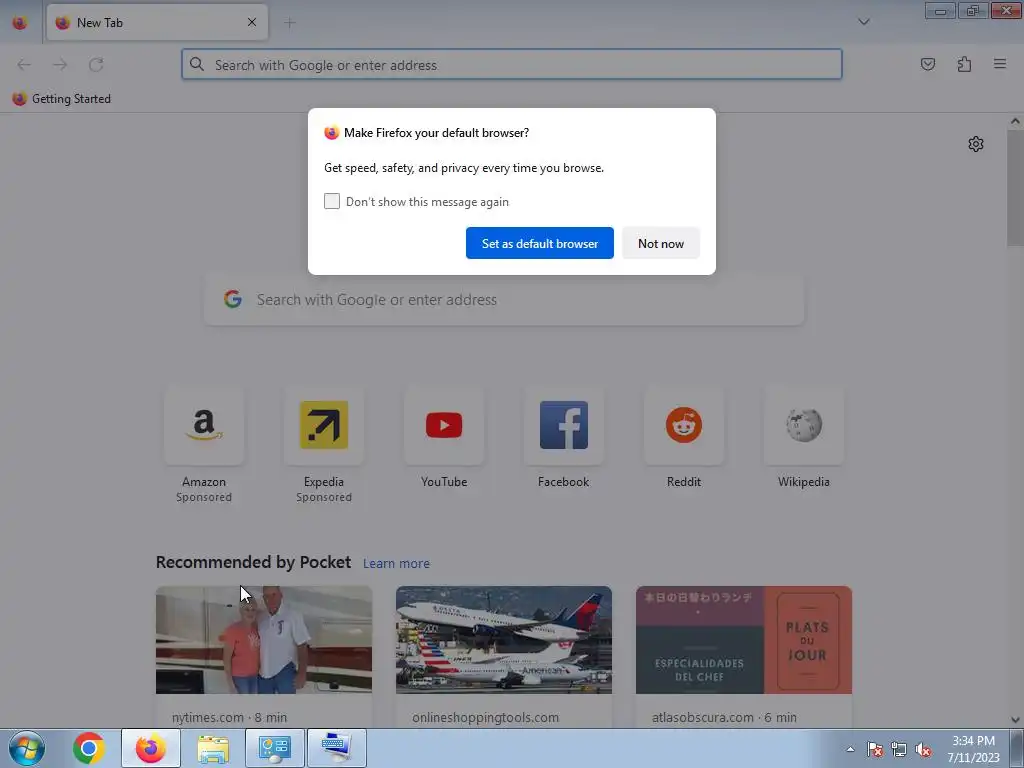1024x768 pixels.
Task: Open the Firefox View pinned tab icon
Action: tap(20, 23)
